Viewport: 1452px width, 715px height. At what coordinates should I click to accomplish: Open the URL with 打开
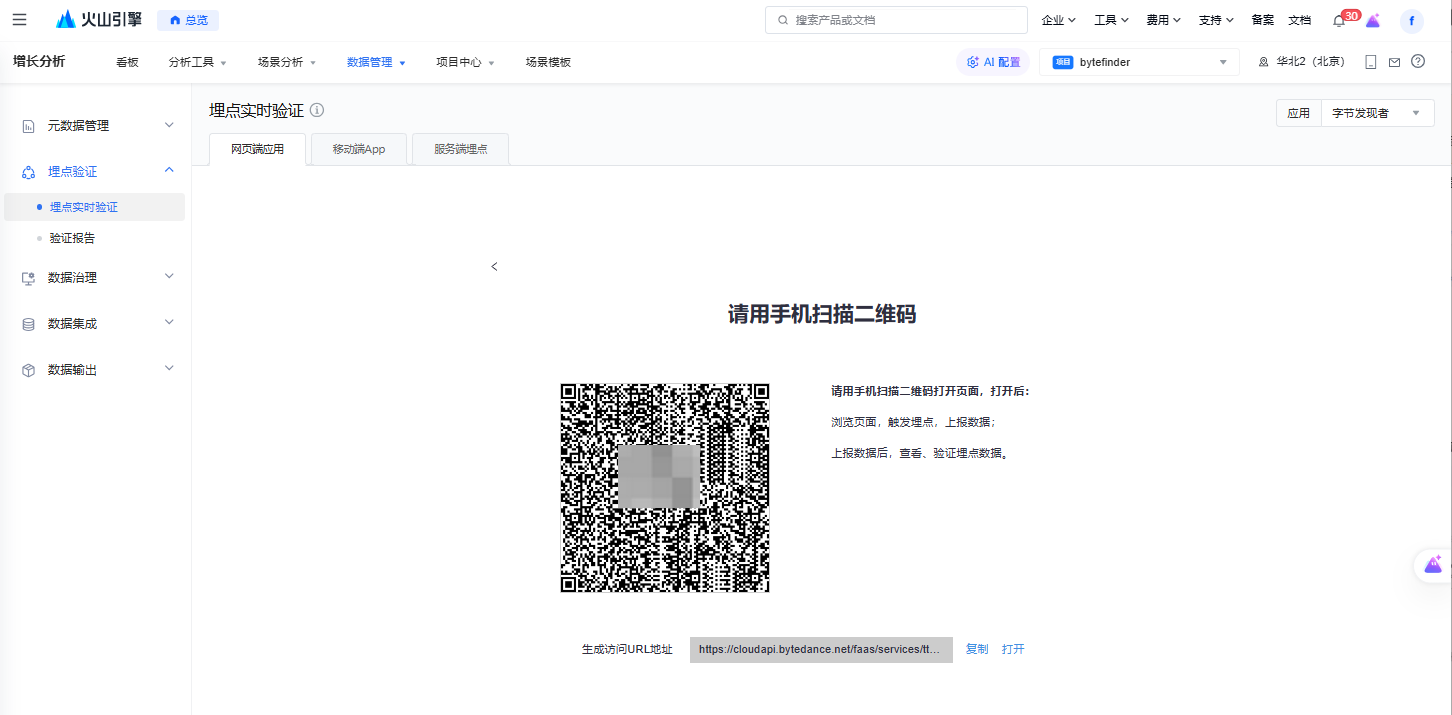pos(1013,649)
